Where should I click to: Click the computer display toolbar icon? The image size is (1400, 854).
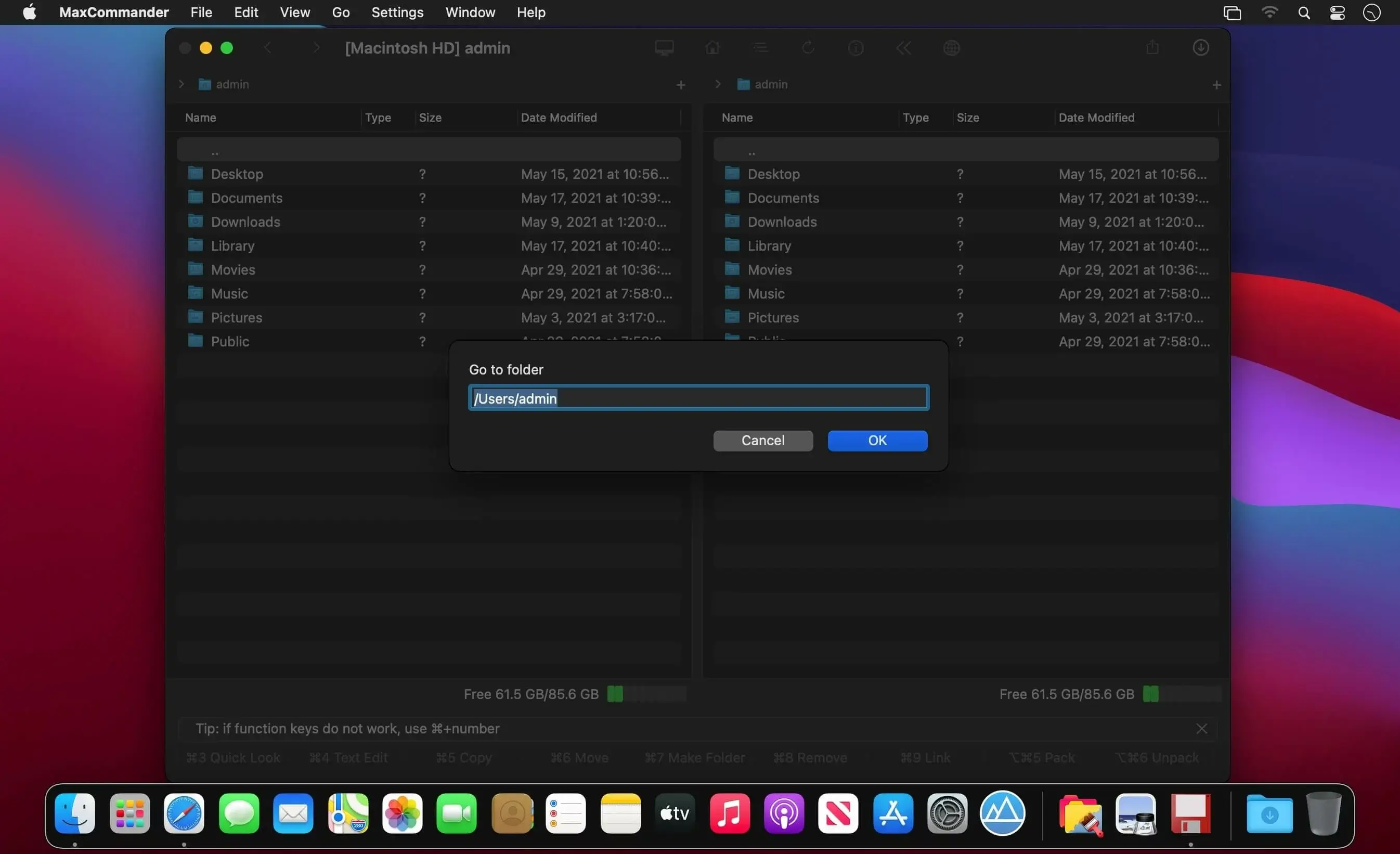(x=664, y=48)
